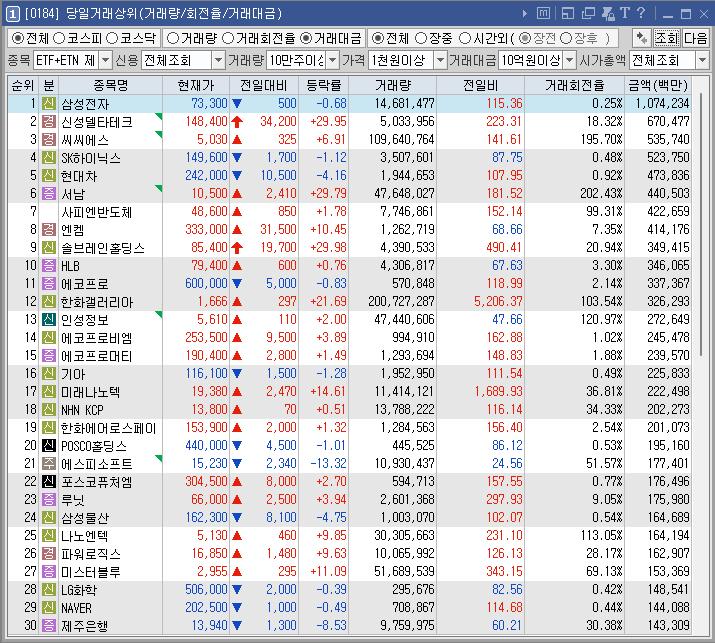Screen dimensions: 715x643
Task: Open the 거래량 10만주이상 dropdown
Action: point(333,60)
